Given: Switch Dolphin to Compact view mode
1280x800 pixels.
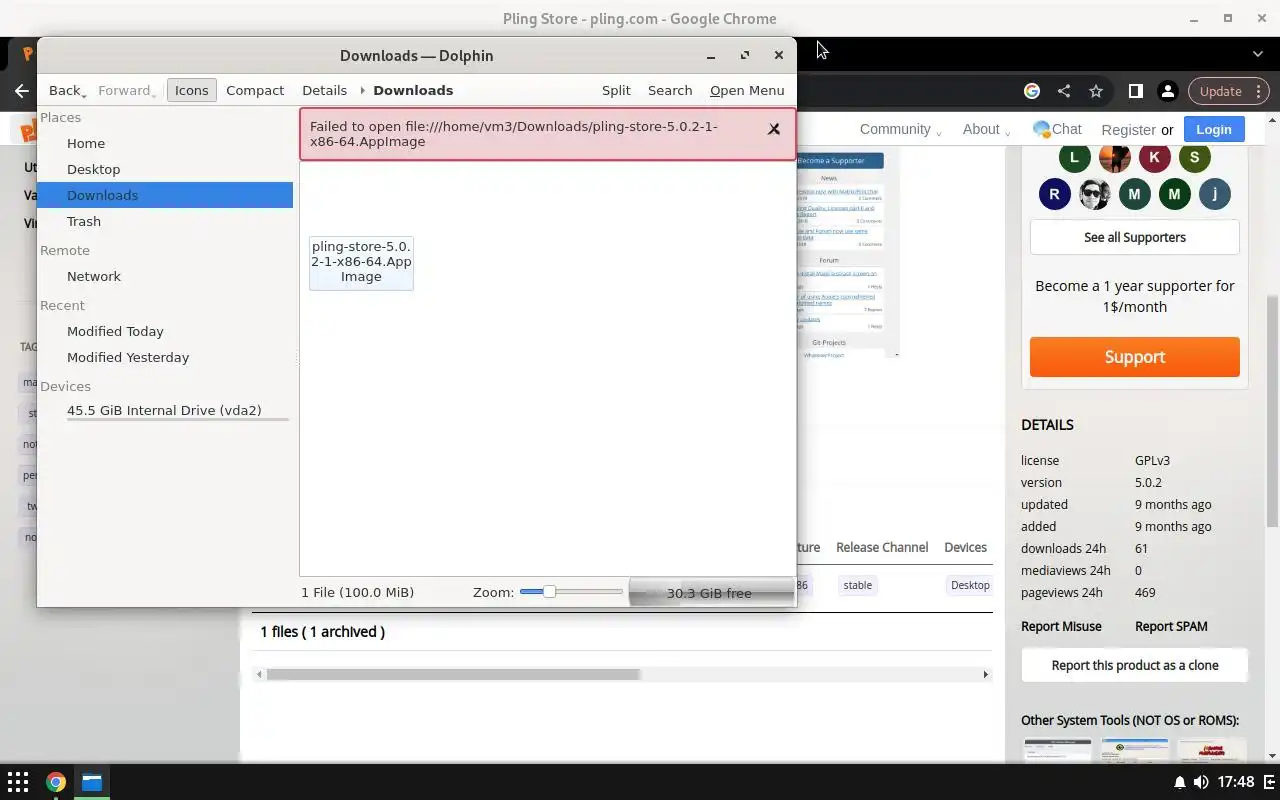Looking at the screenshot, I should (255, 90).
